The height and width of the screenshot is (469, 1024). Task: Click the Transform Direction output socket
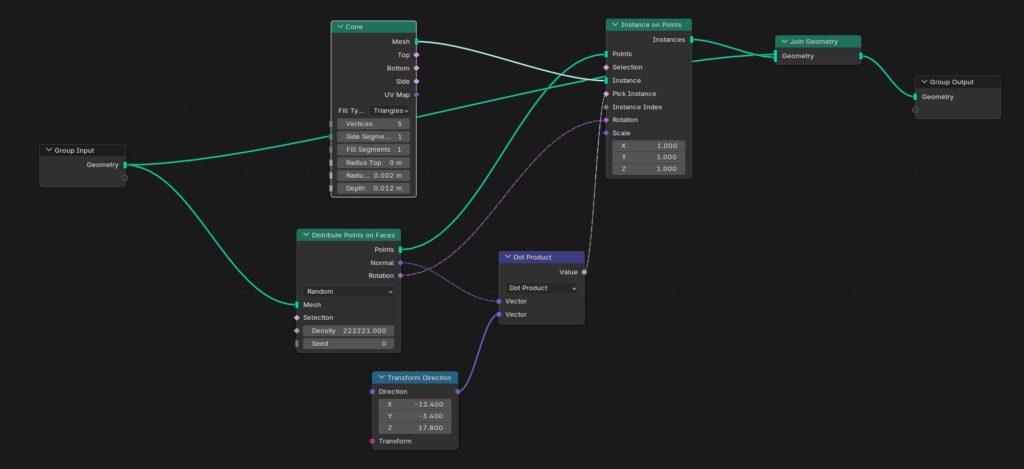(x=457, y=391)
